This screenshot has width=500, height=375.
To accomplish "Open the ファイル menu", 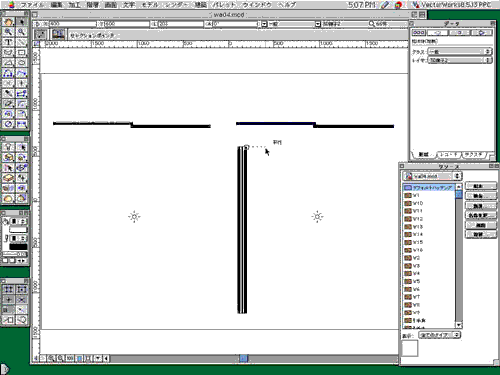I will coord(32,5).
